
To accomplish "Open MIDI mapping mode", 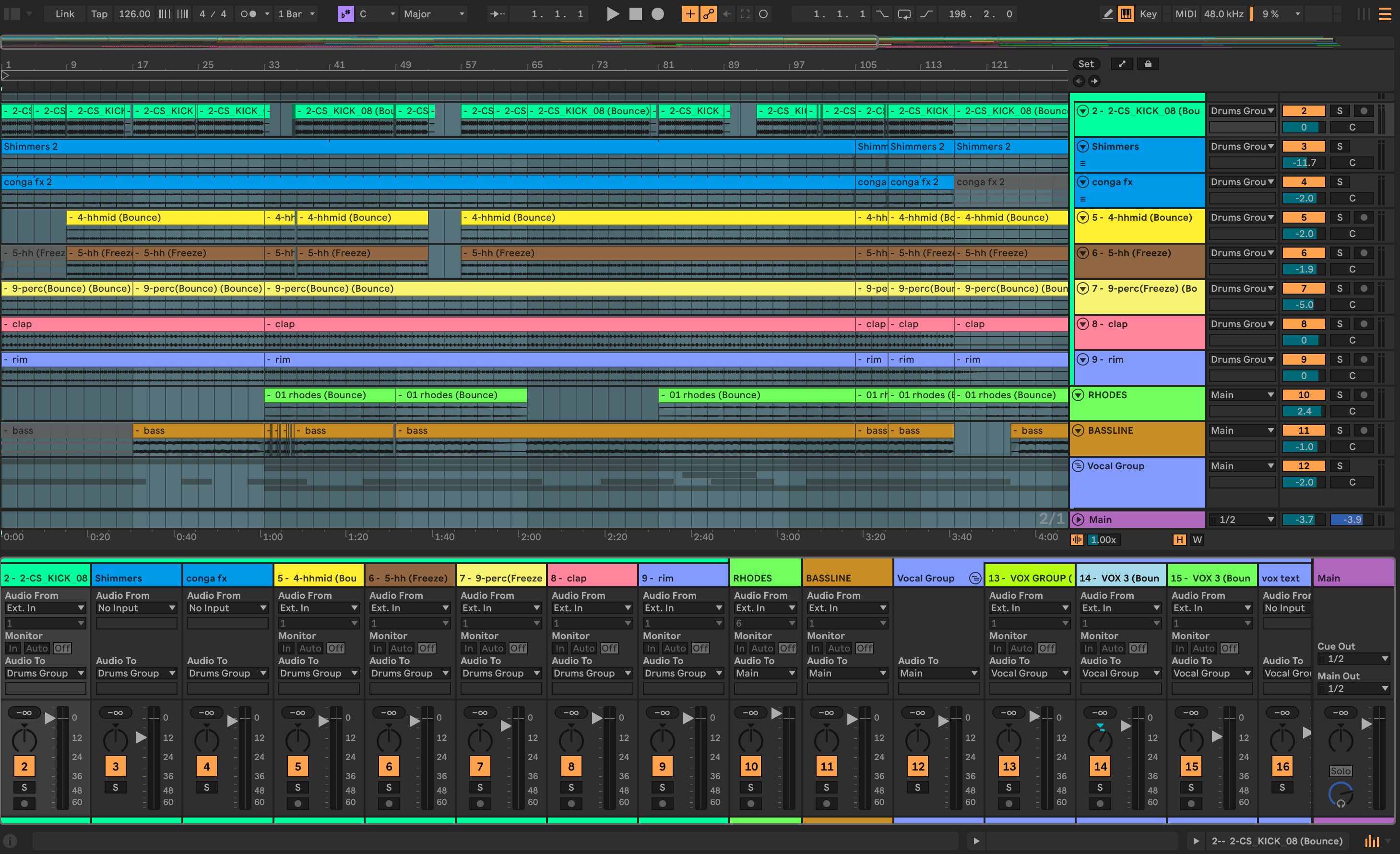I will point(1185,14).
